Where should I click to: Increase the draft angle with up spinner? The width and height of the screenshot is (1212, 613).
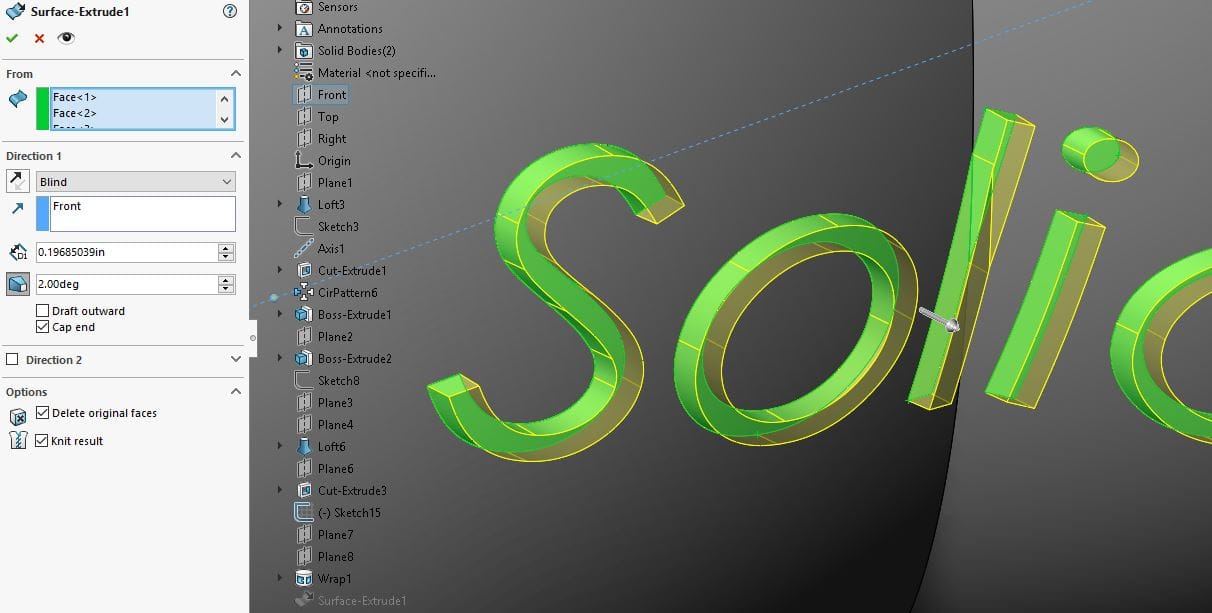coord(226,280)
